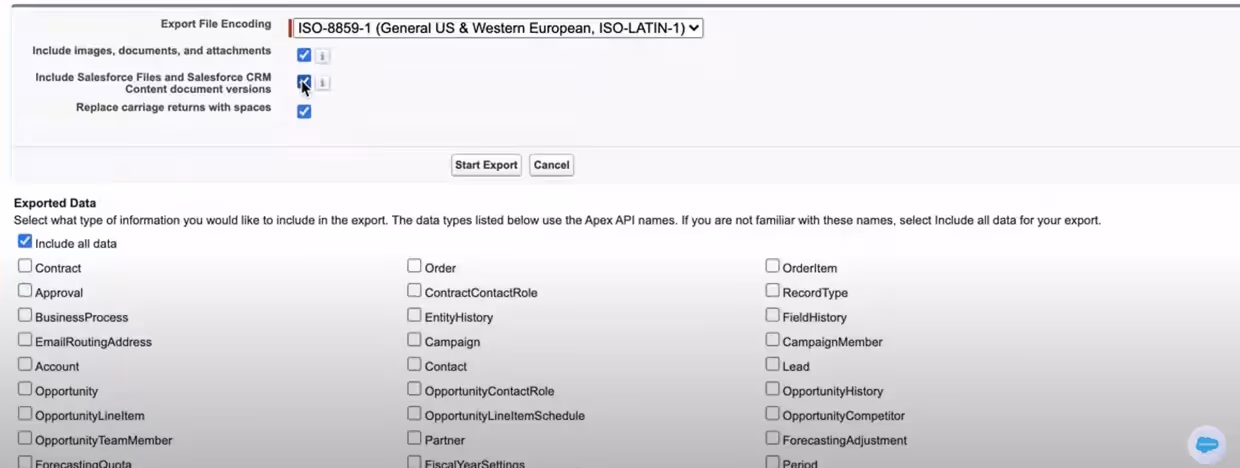Check the OpportunityTeamMember checkbox

coord(25,438)
